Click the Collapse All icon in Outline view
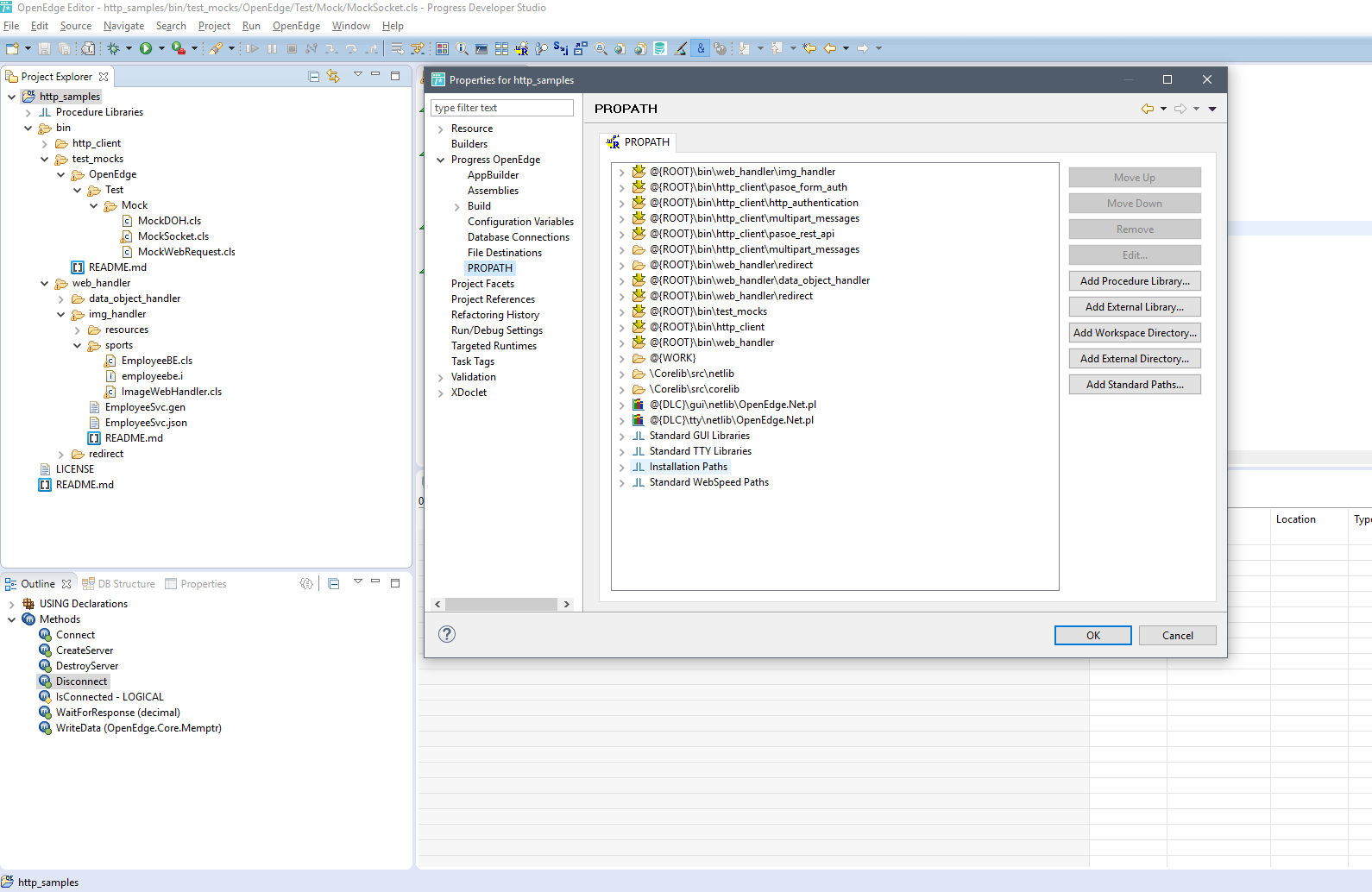The height and width of the screenshot is (892, 1372). (334, 584)
